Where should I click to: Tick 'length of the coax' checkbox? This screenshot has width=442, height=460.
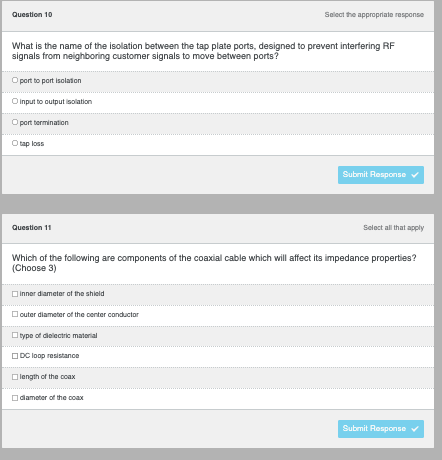coord(15,377)
